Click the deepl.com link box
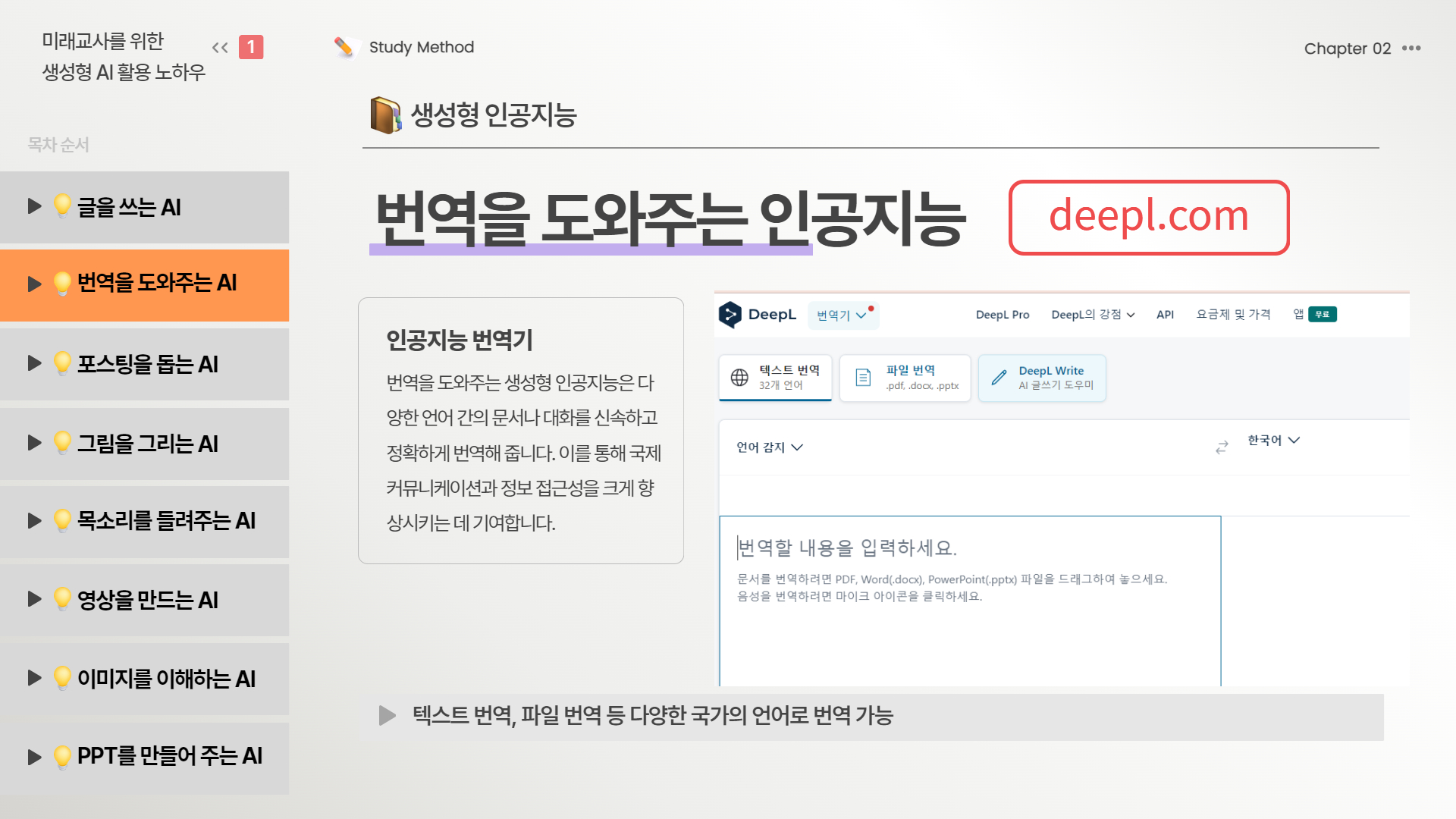This screenshot has width=1456, height=819. (x=1149, y=218)
